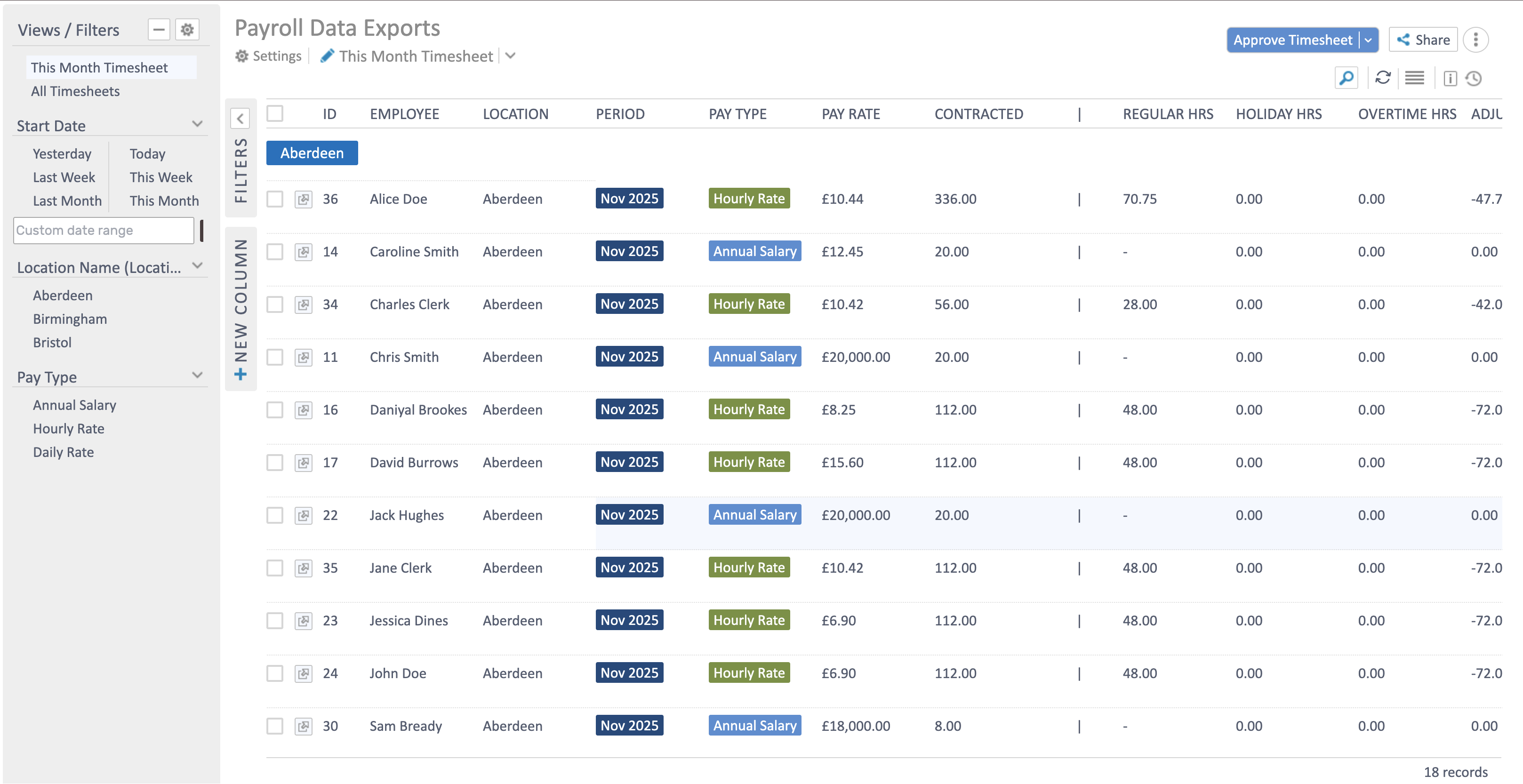Open the Approve Timesheet dropdown arrow

pyautogui.click(x=1369, y=40)
